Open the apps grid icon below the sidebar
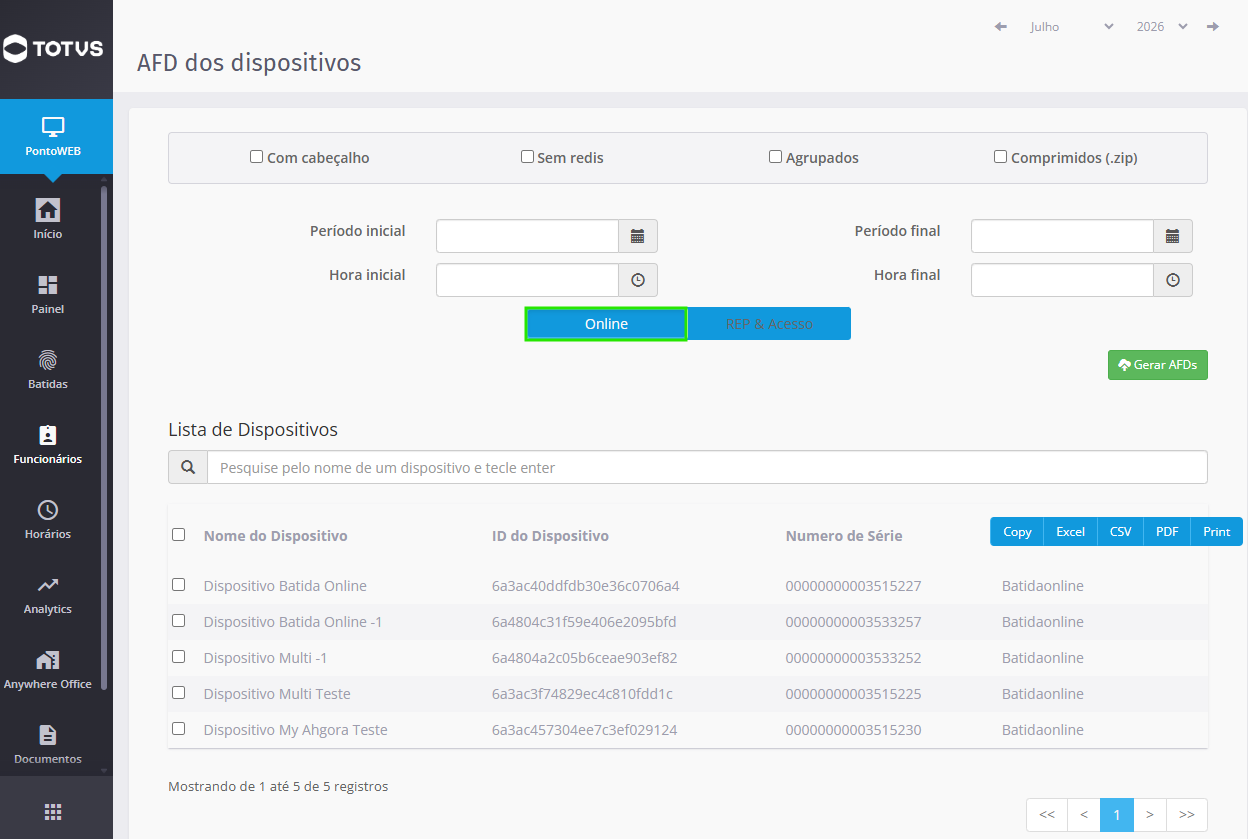Screen dimensions: 1248x839 coord(53,811)
